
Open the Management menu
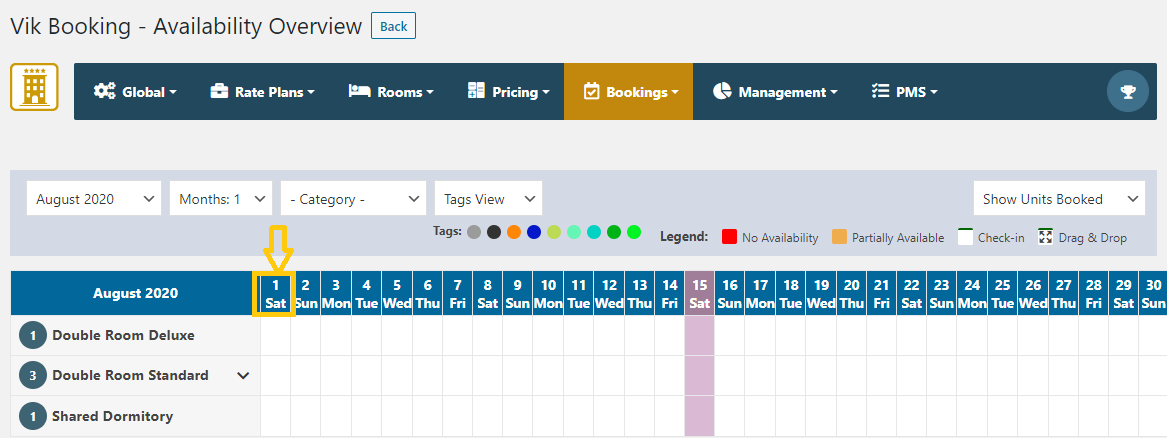pyautogui.click(x=775, y=92)
